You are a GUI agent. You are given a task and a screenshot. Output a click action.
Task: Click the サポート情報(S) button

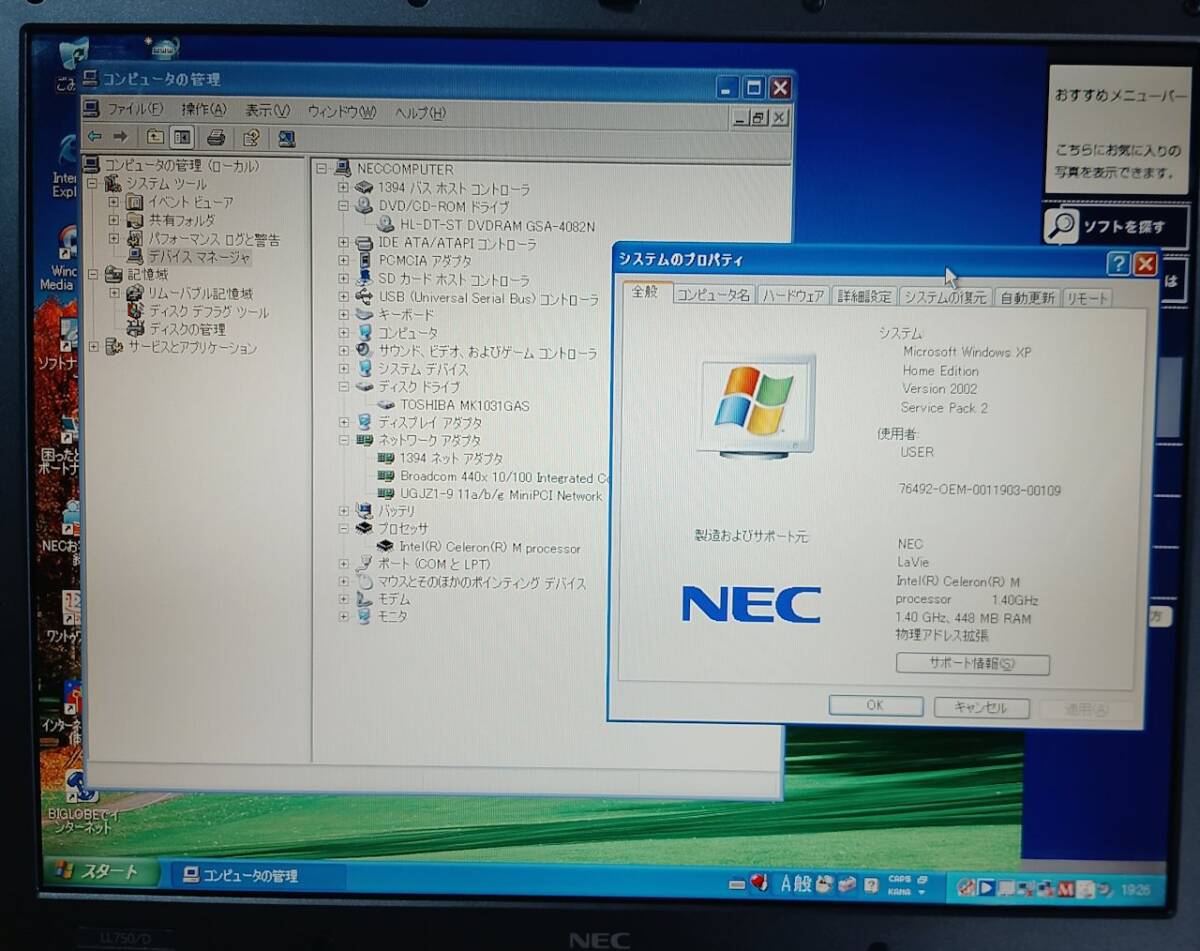[972, 664]
